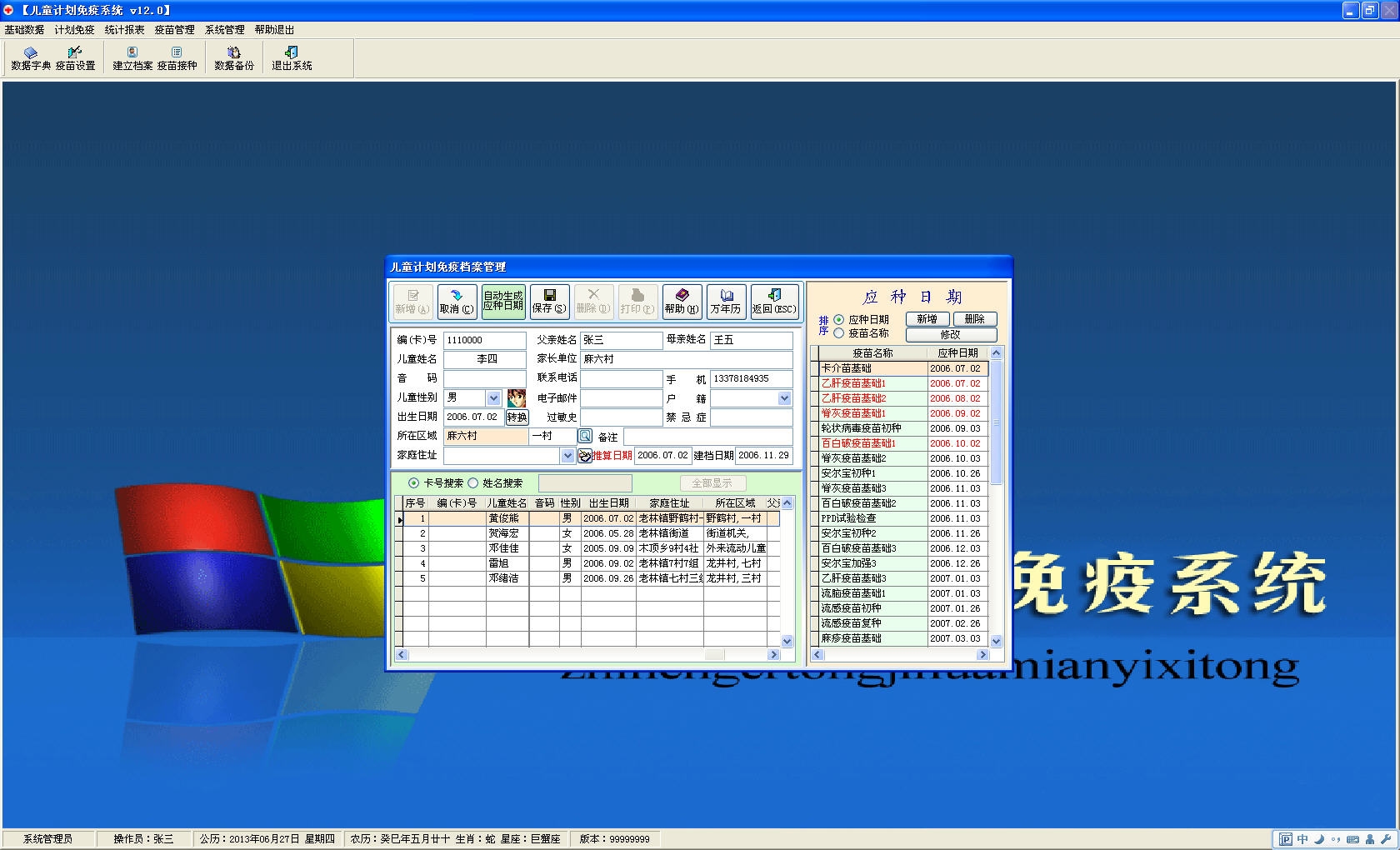Image resolution: width=1400 pixels, height=850 pixels.
Task: Open the 统计报表 menu
Action: (x=125, y=30)
